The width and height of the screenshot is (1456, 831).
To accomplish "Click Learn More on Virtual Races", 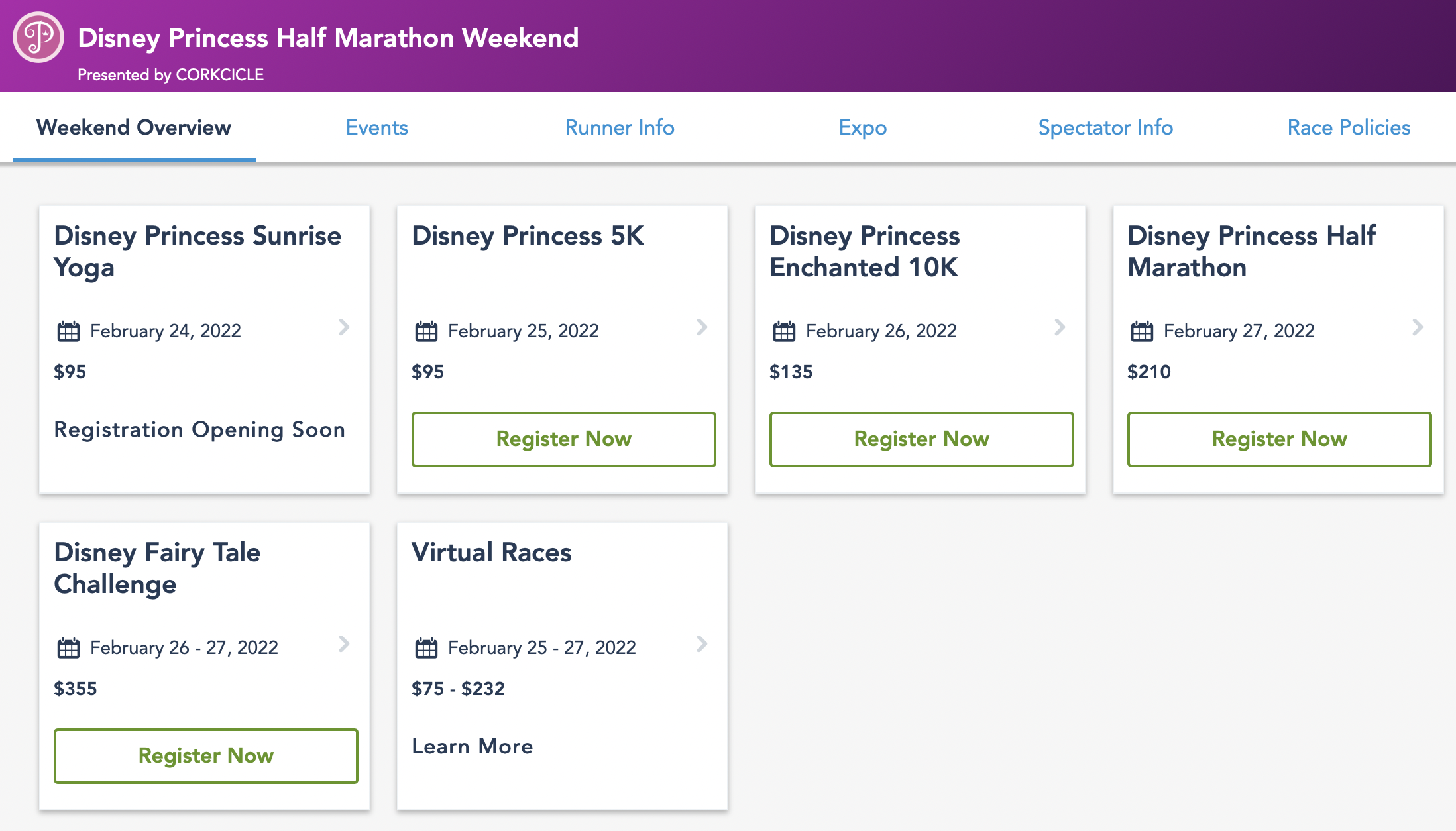I will (472, 747).
